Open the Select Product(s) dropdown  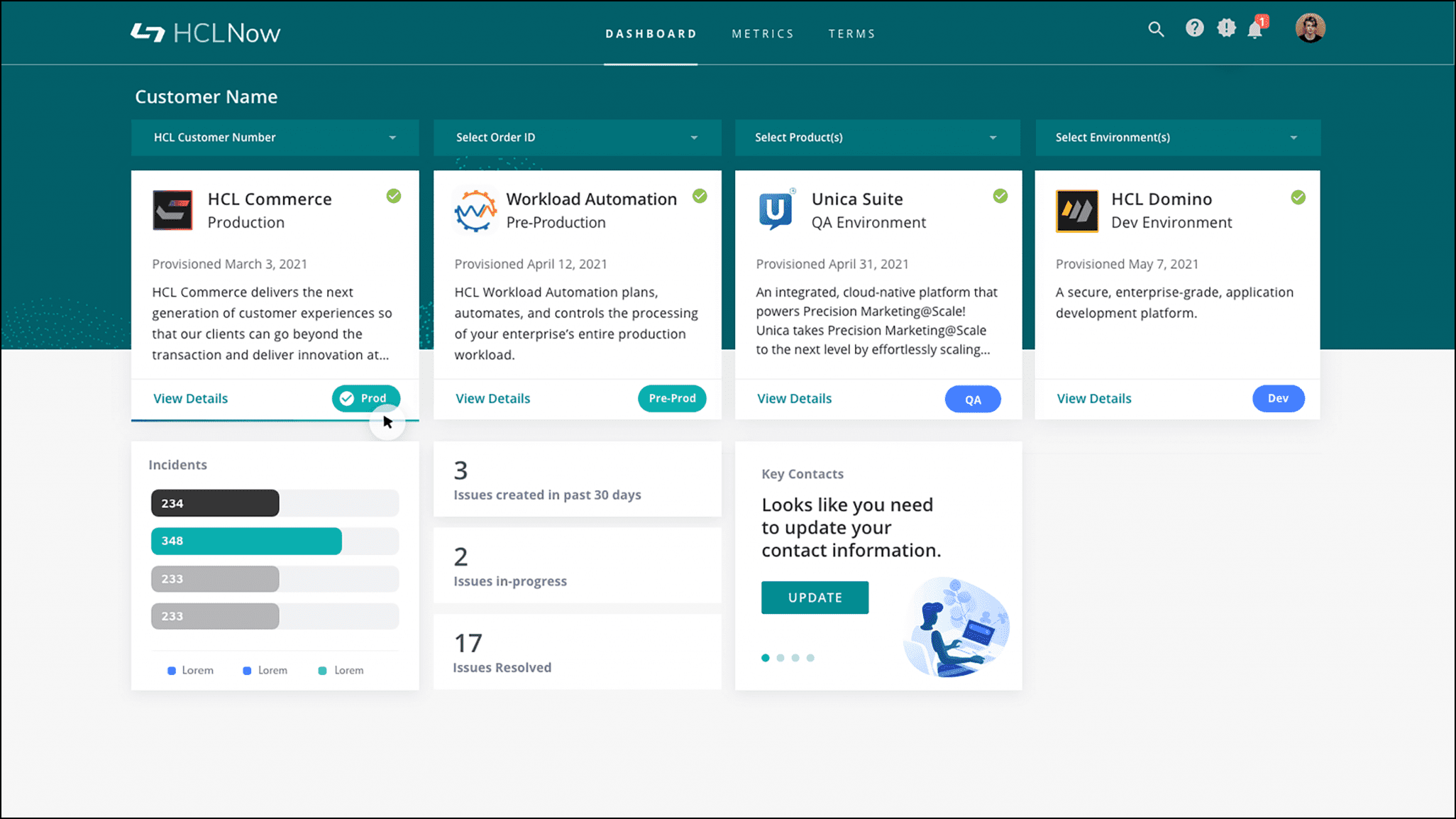coord(878,138)
